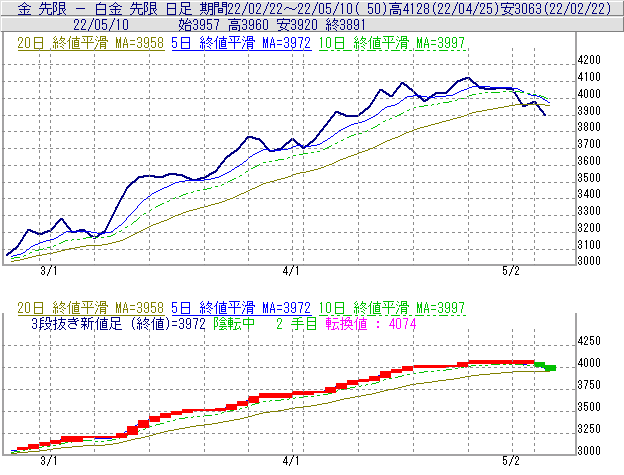624x475 pixels.
Task: Click the 3750 axis label on the lower chart
Action: click(x=589, y=385)
